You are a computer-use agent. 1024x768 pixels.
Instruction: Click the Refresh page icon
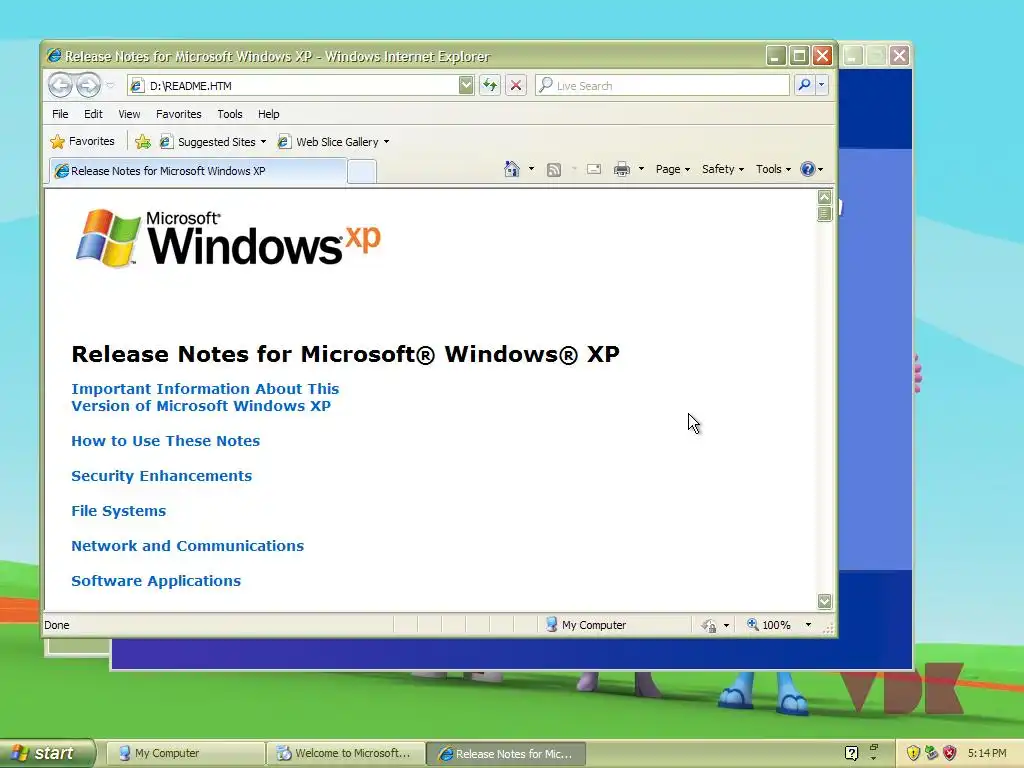490,86
